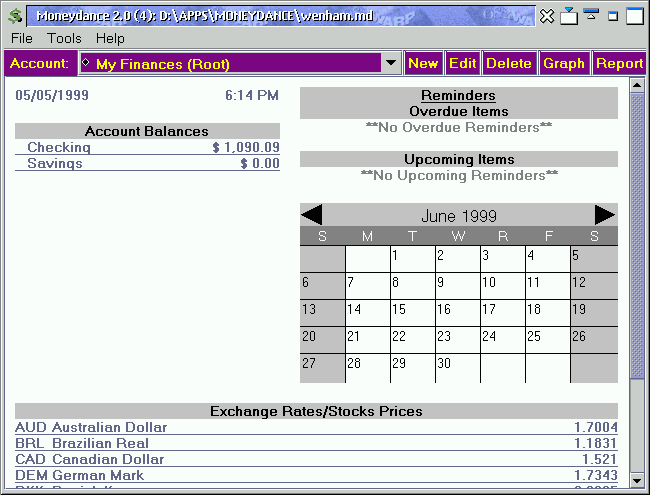Click the 1.7343 German Mark rate value
The image size is (650, 495).
point(596,475)
